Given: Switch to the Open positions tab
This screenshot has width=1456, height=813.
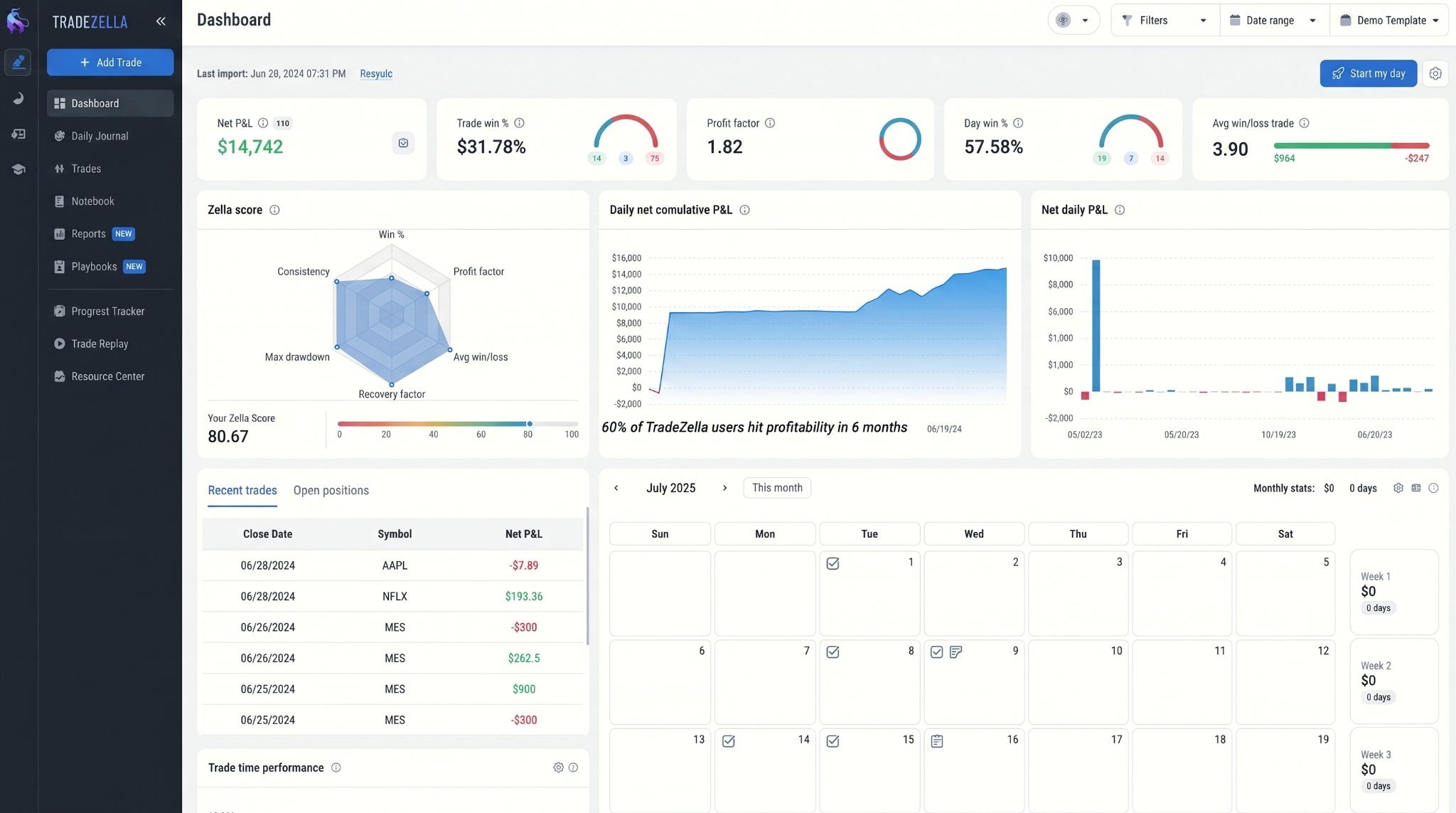Looking at the screenshot, I should click(x=331, y=490).
